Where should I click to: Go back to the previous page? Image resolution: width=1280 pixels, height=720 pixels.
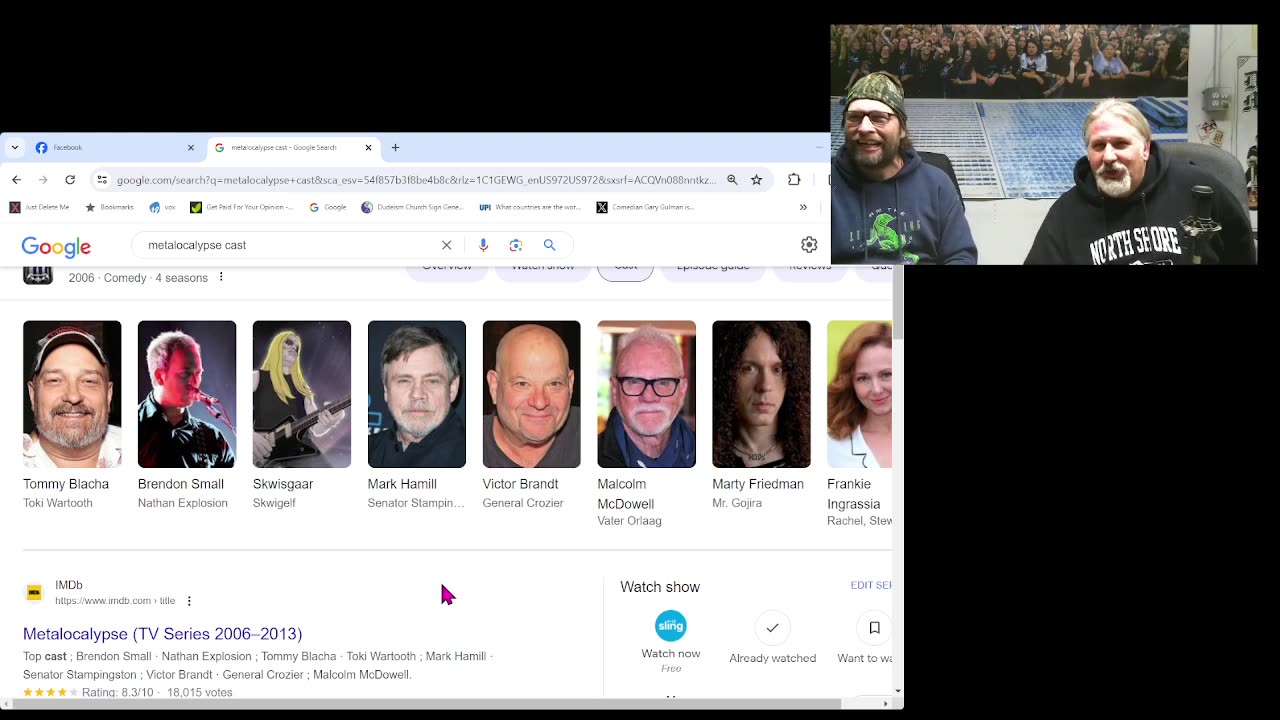click(16, 180)
